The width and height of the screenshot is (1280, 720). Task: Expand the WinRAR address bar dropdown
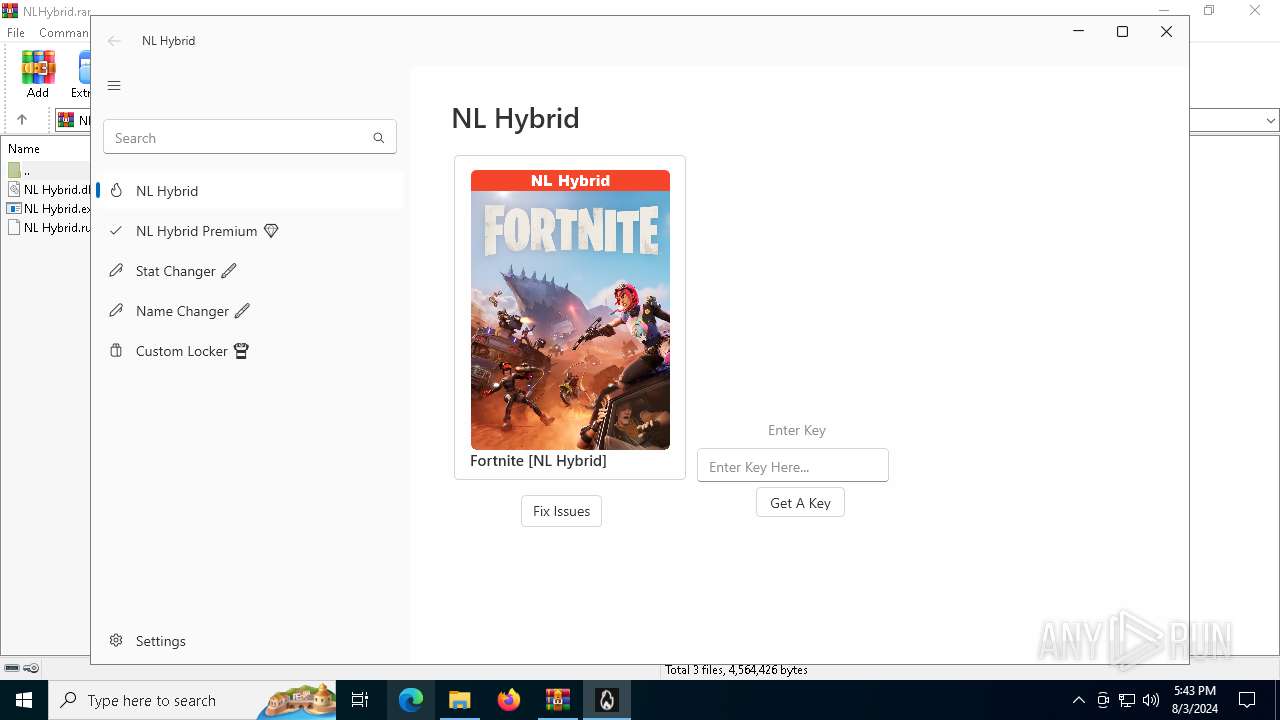pyautogui.click(x=1270, y=120)
